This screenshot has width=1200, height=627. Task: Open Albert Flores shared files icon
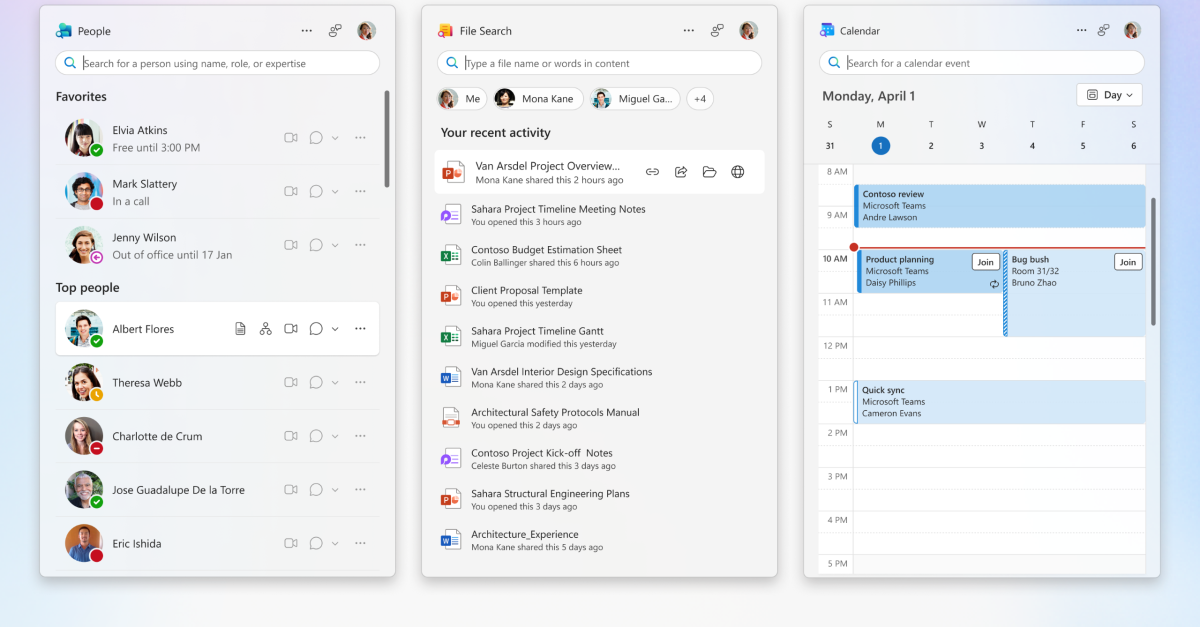click(240, 329)
